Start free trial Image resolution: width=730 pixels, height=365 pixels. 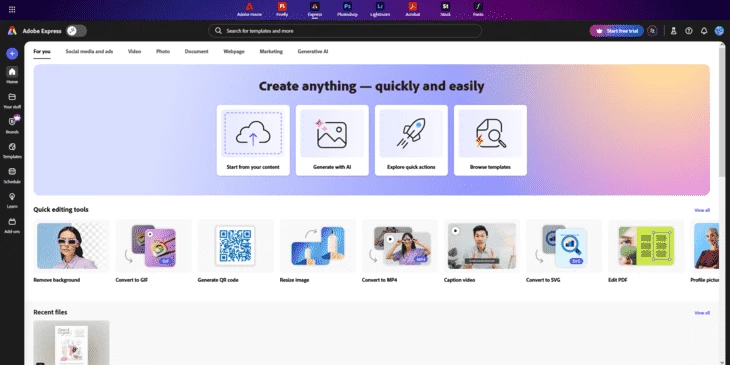[616, 31]
